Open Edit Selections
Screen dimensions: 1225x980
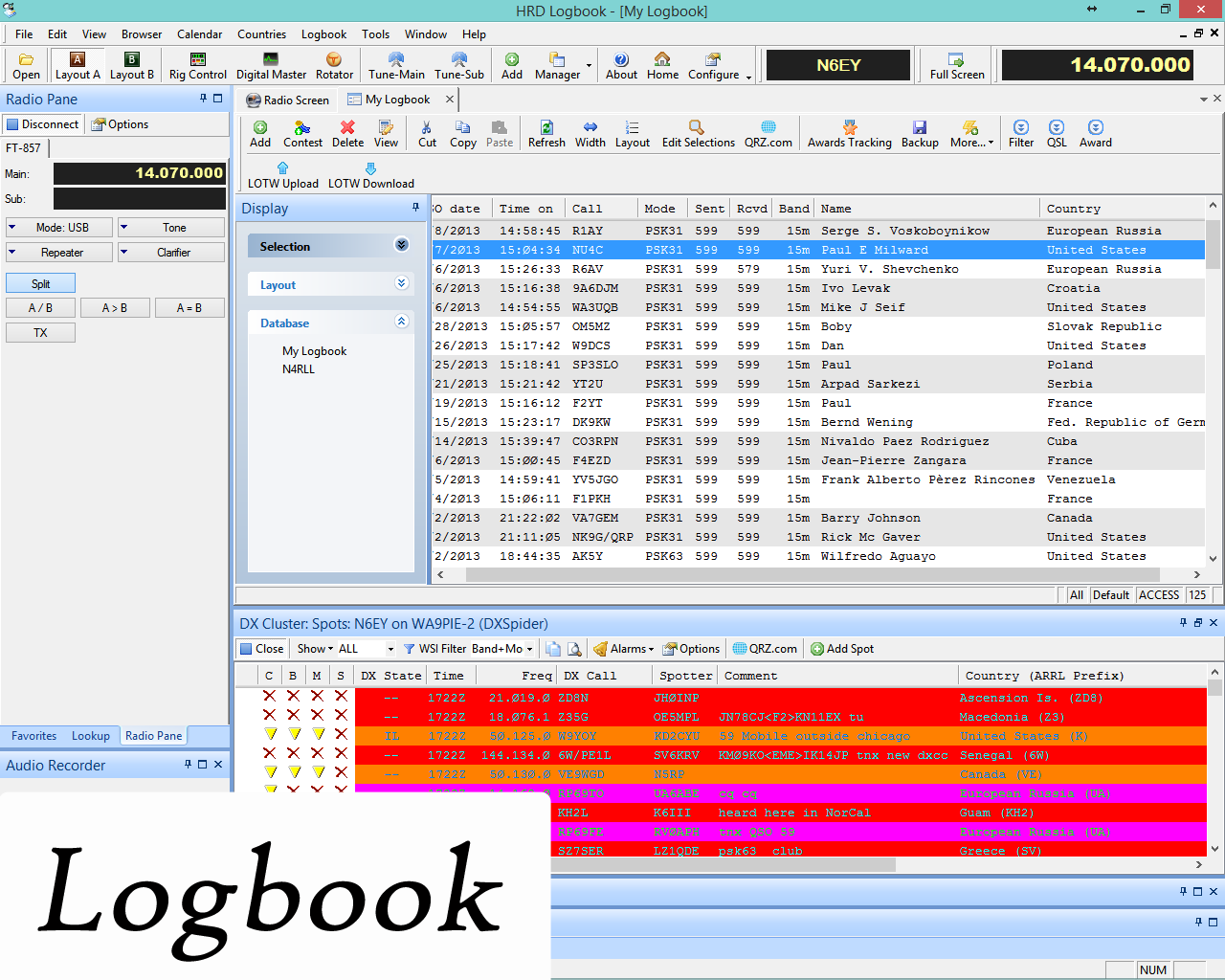(699, 134)
